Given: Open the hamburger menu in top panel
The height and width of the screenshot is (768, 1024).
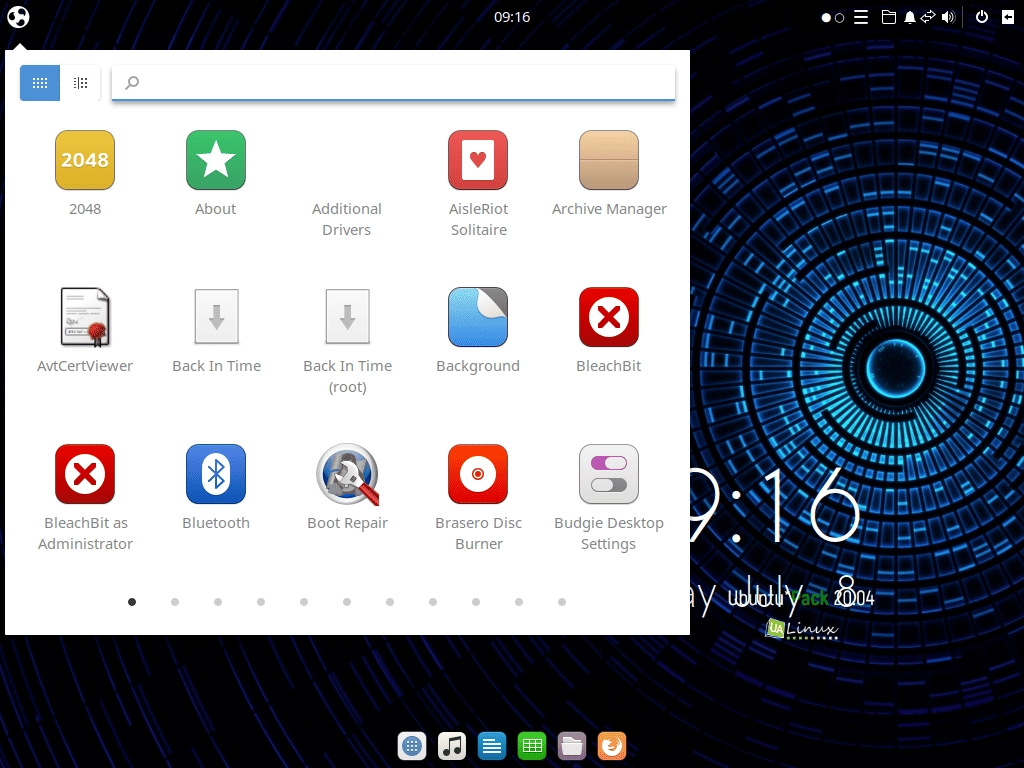Looking at the screenshot, I should (x=861, y=17).
